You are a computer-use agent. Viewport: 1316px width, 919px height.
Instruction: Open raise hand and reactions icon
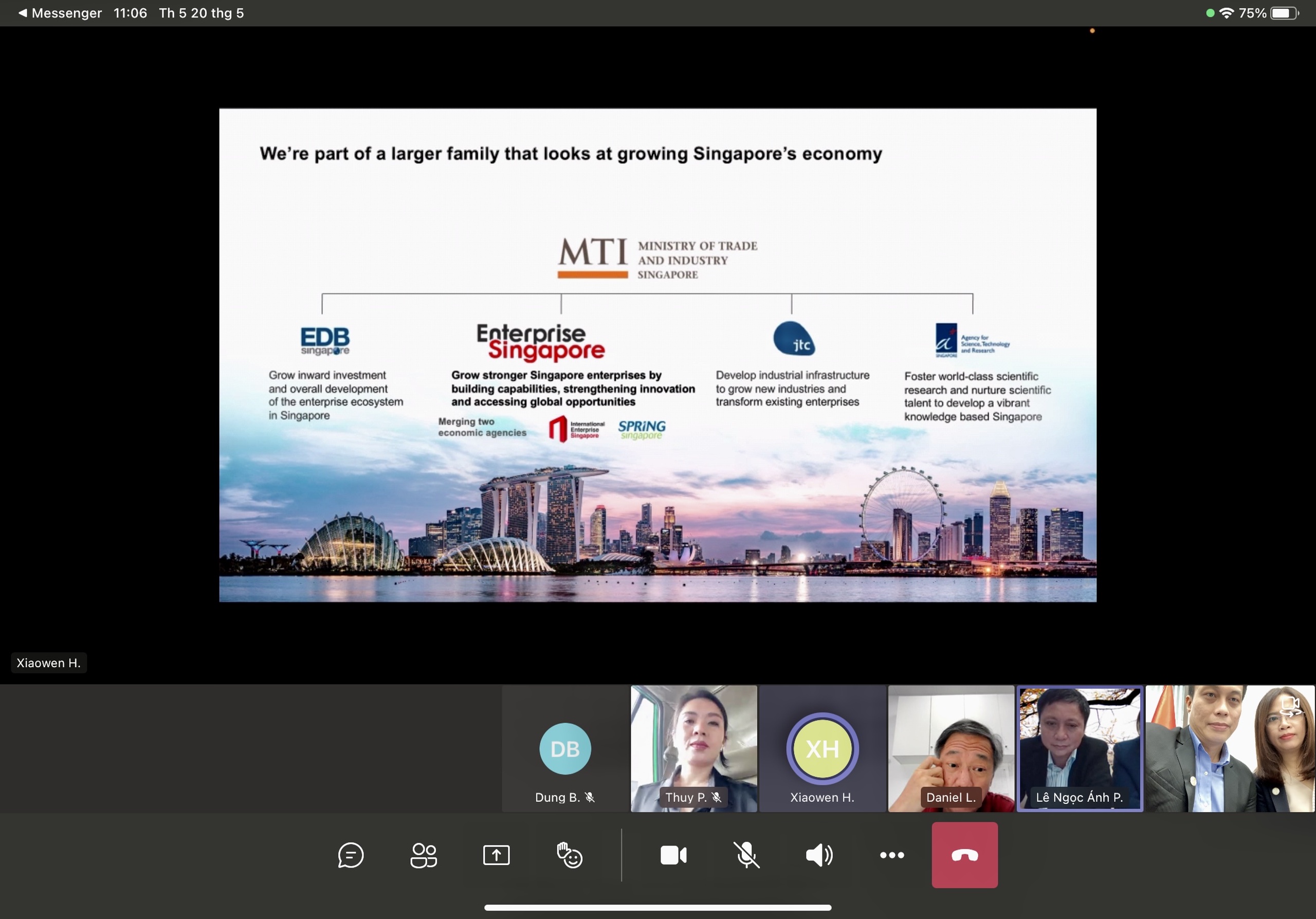tap(569, 855)
